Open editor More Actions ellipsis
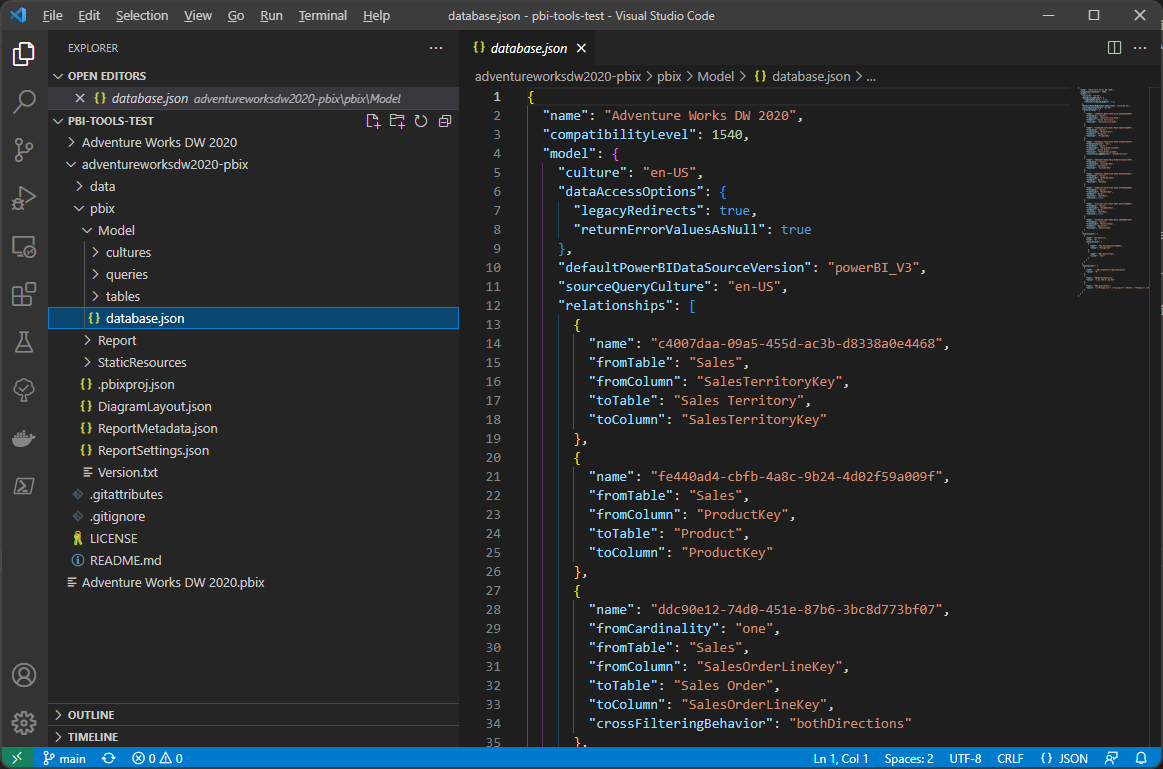The height and width of the screenshot is (769, 1163). click(1140, 47)
